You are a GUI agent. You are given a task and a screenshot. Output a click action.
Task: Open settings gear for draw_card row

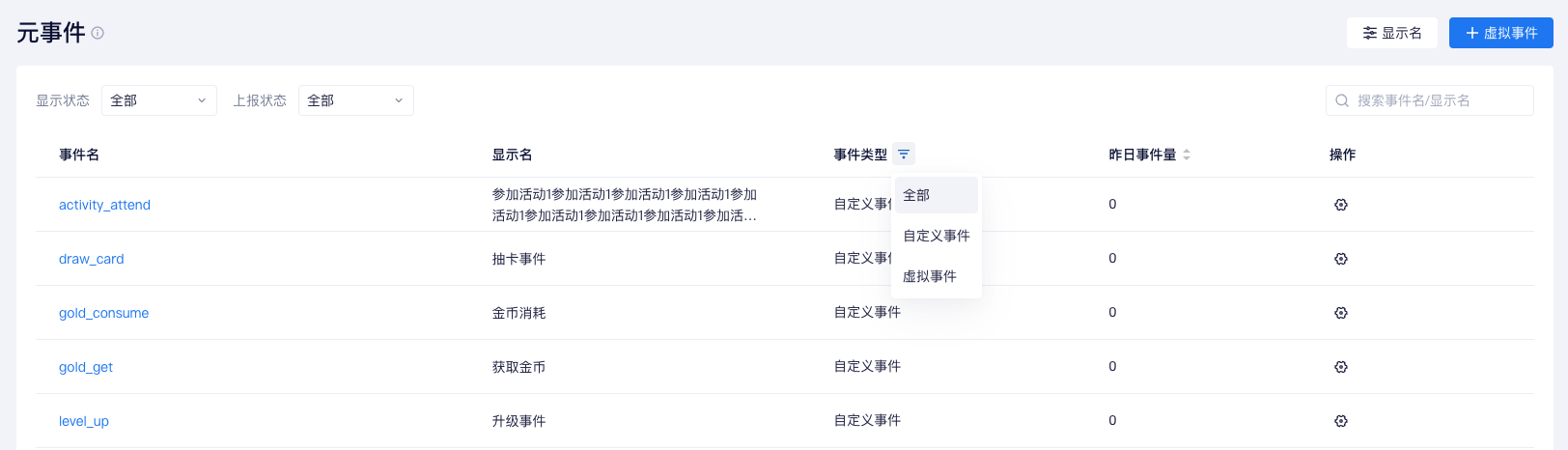point(1341,259)
